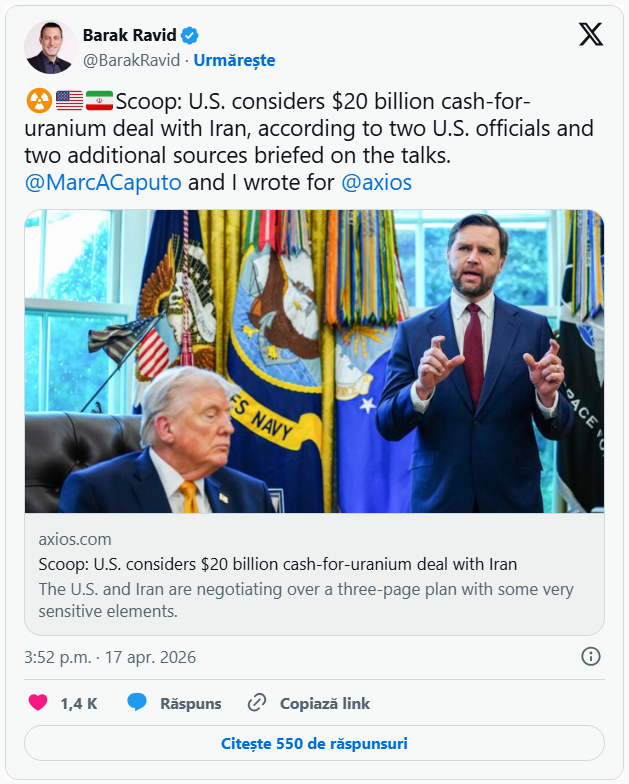Open the tweet info icon
This screenshot has height=784, width=629.
click(591, 656)
